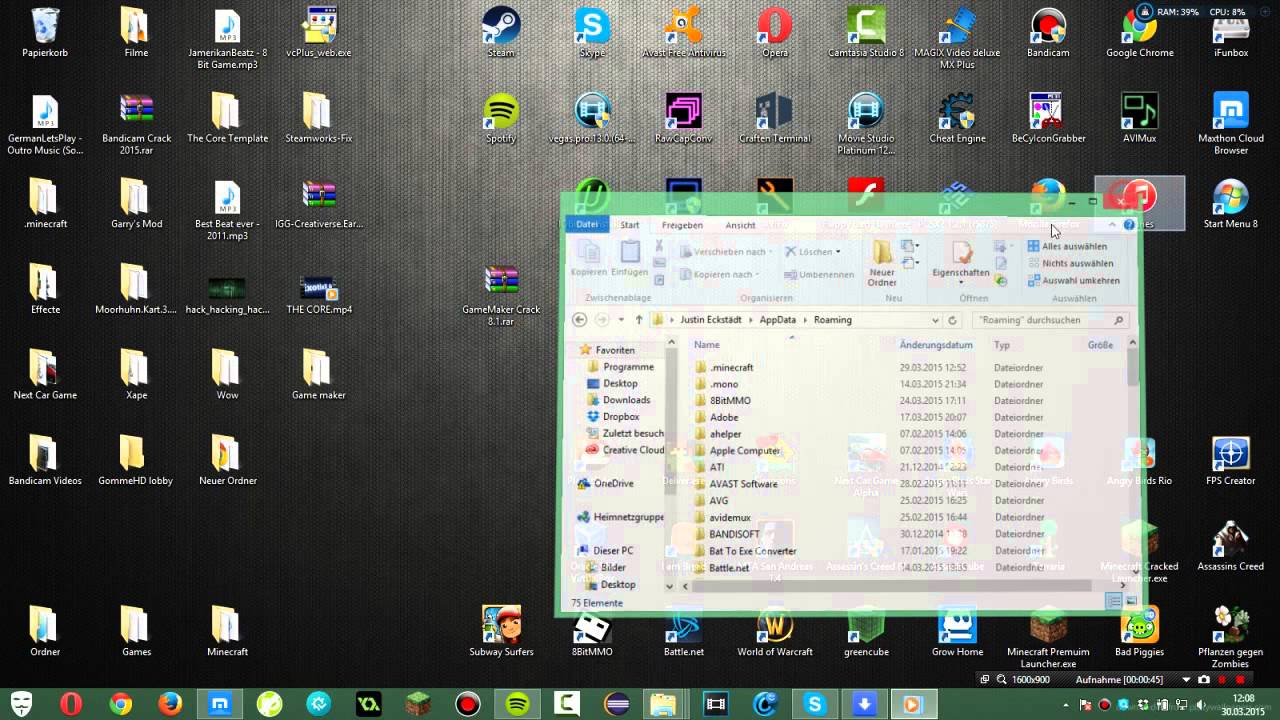Open the Datei tab in Explorer
Image resolution: width=1280 pixels, height=720 pixels.
click(x=587, y=225)
